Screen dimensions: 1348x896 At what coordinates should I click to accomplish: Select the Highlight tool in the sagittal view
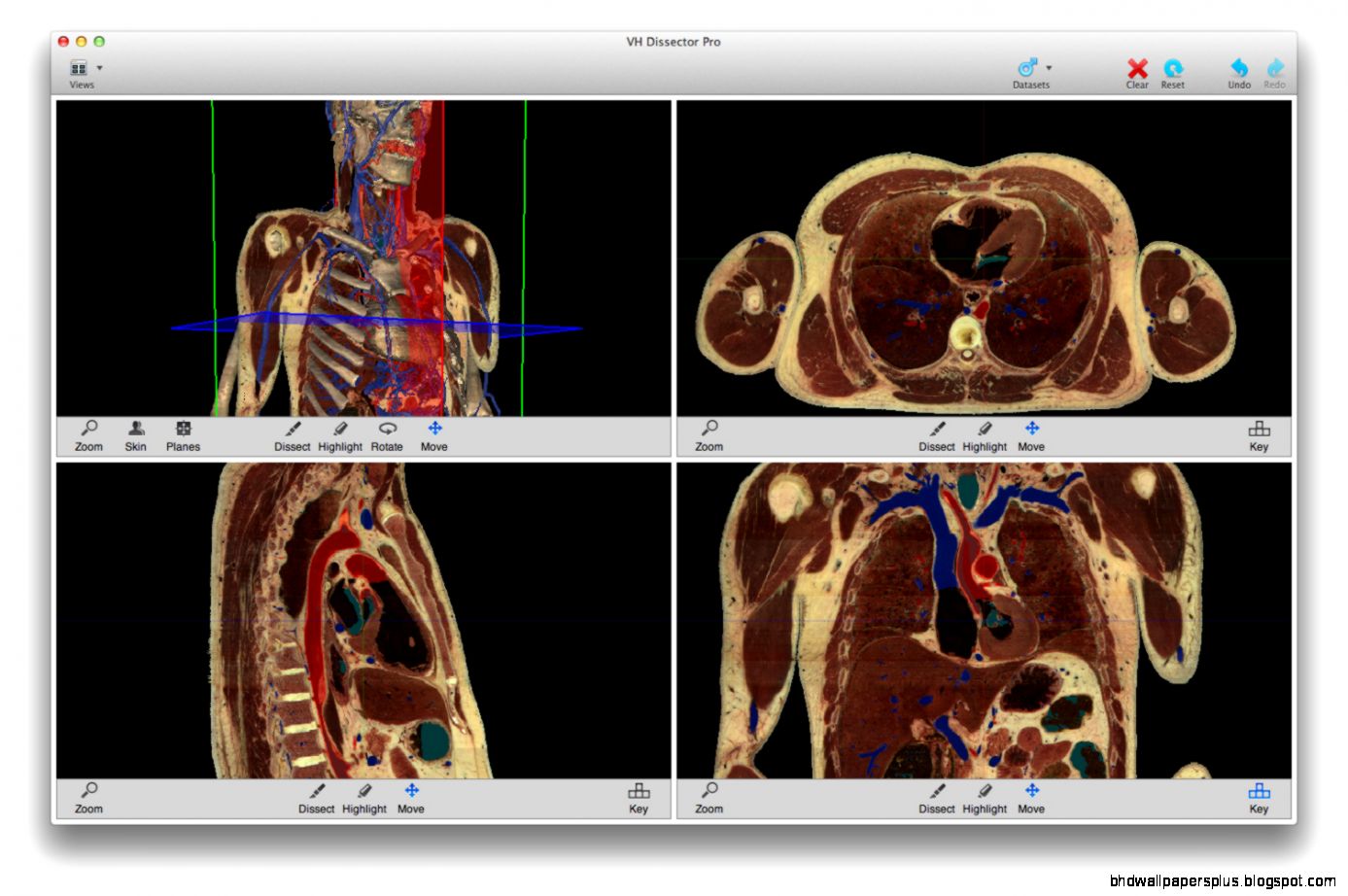tap(363, 797)
